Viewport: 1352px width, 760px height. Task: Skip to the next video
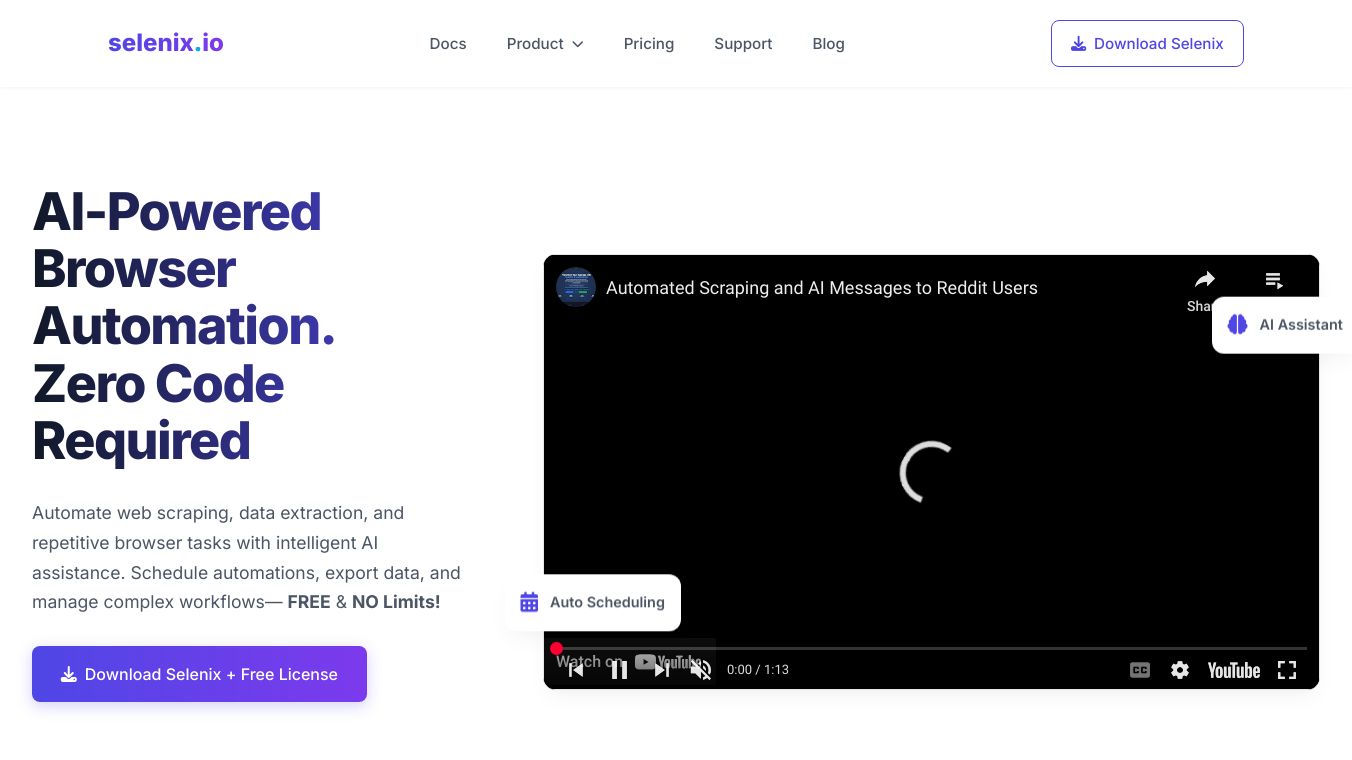(x=661, y=670)
